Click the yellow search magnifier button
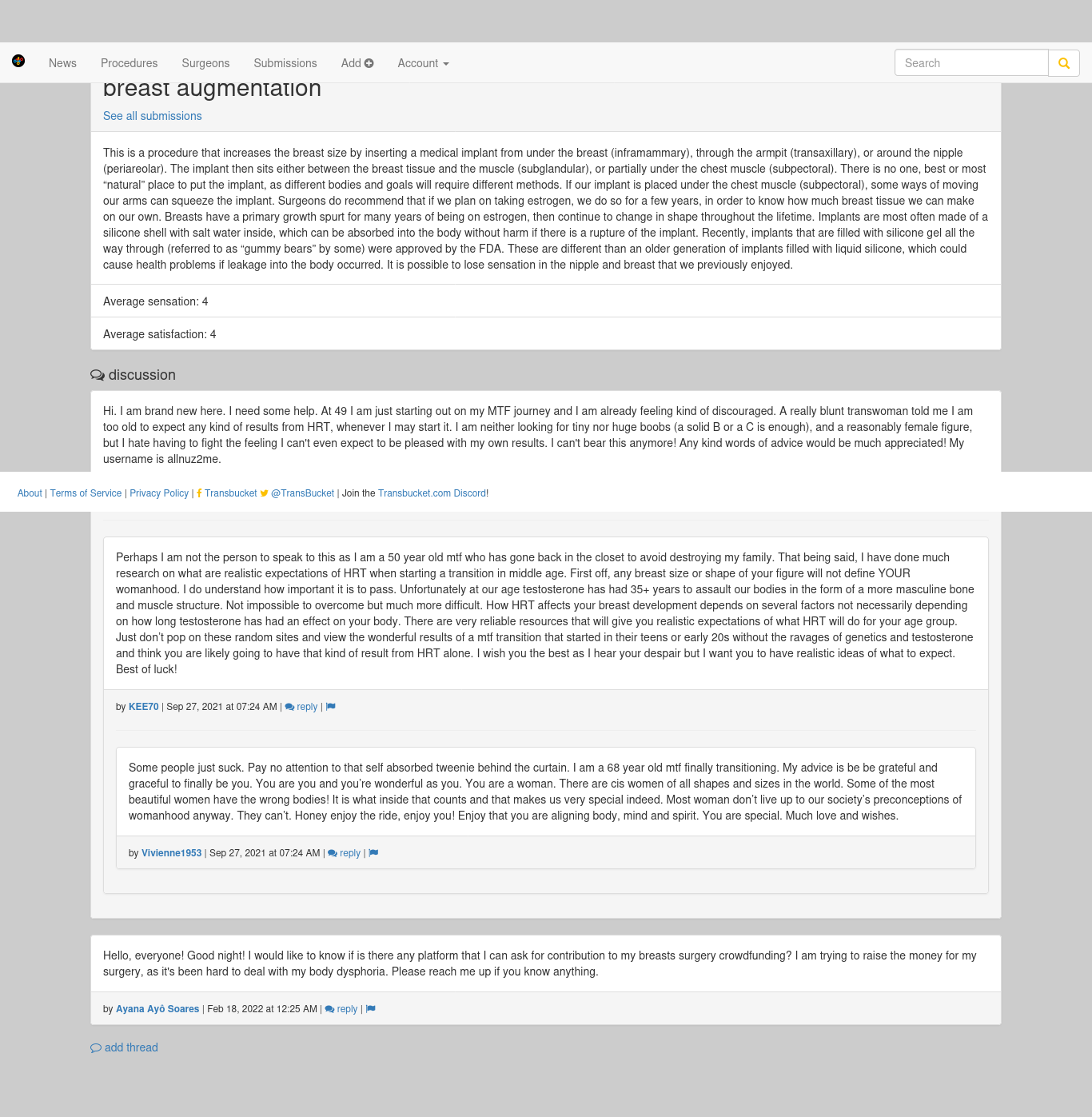The height and width of the screenshot is (1117, 1092). click(1064, 63)
